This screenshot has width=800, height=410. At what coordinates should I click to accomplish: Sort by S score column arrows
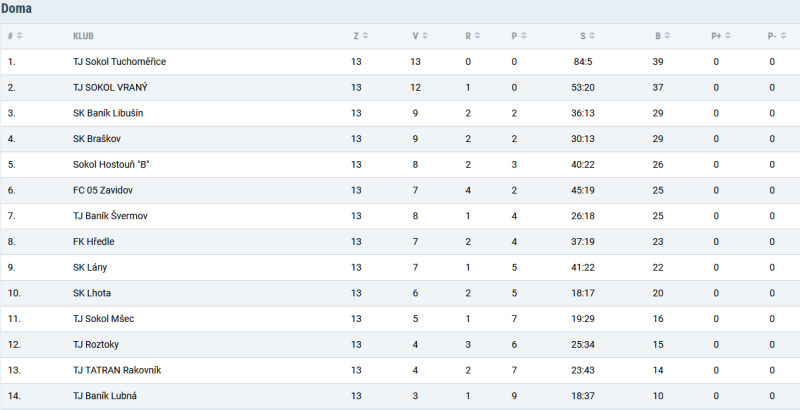pos(592,36)
